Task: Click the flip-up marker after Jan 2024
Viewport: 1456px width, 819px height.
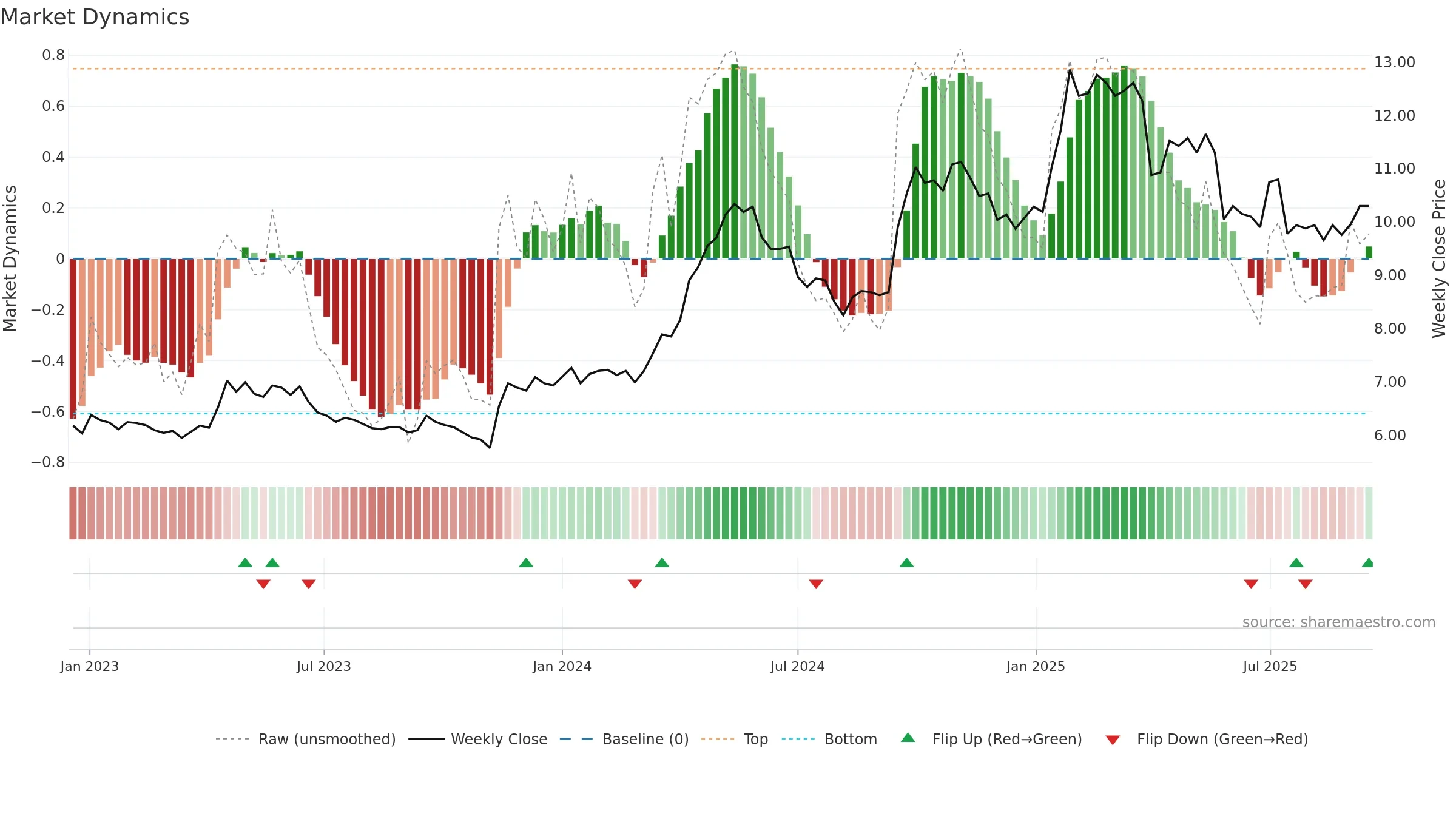Action: (662, 562)
